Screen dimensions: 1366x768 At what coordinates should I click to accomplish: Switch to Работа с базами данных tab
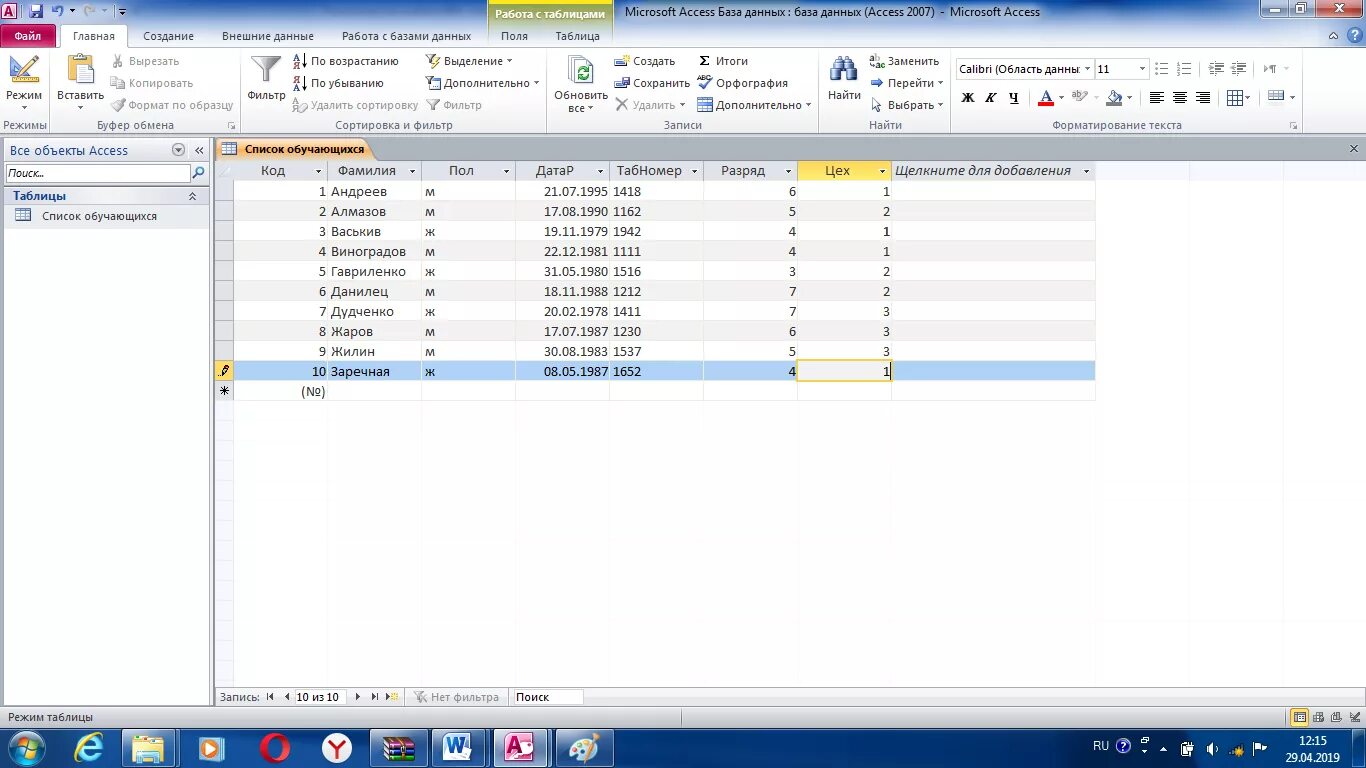click(406, 36)
